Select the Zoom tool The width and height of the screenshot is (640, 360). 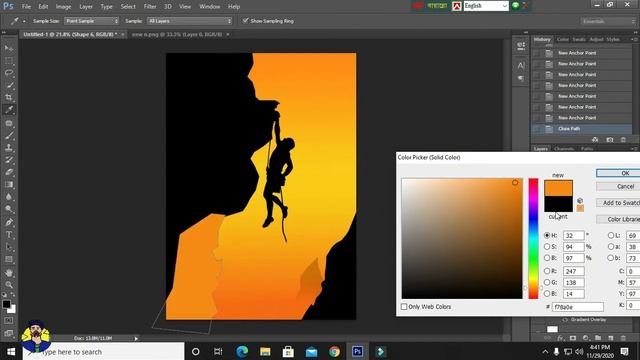(9, 284)
